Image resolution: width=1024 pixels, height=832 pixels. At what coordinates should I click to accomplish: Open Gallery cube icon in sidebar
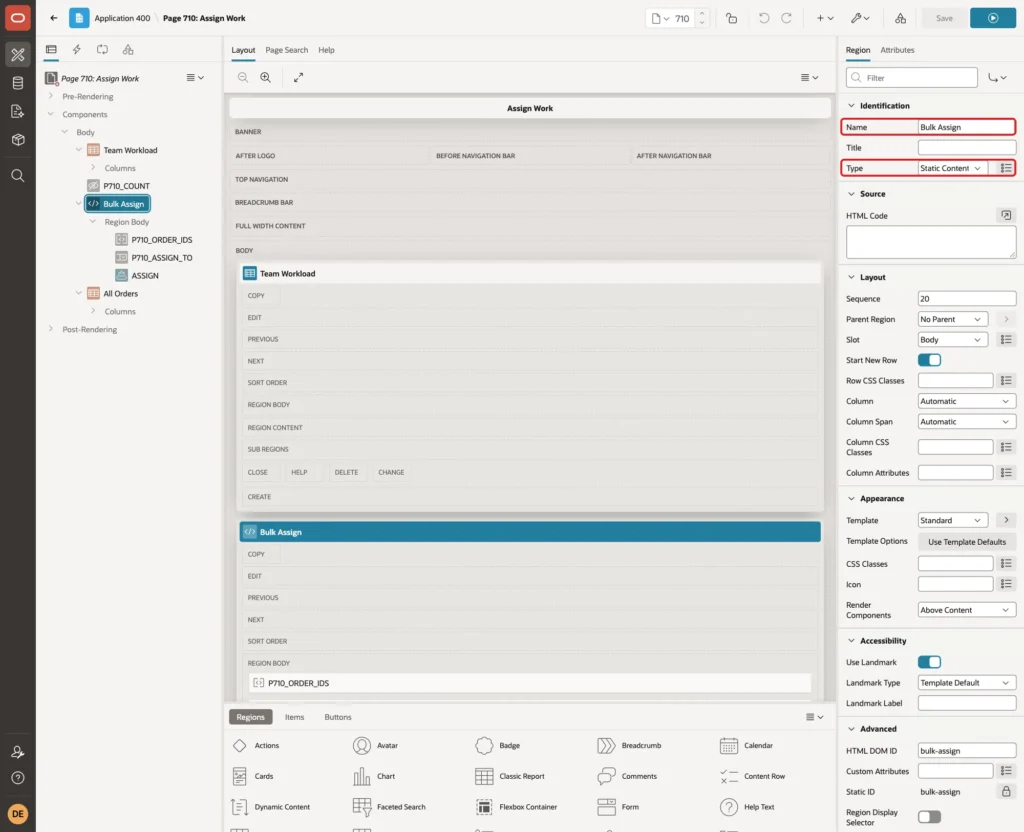click(18, 139)
